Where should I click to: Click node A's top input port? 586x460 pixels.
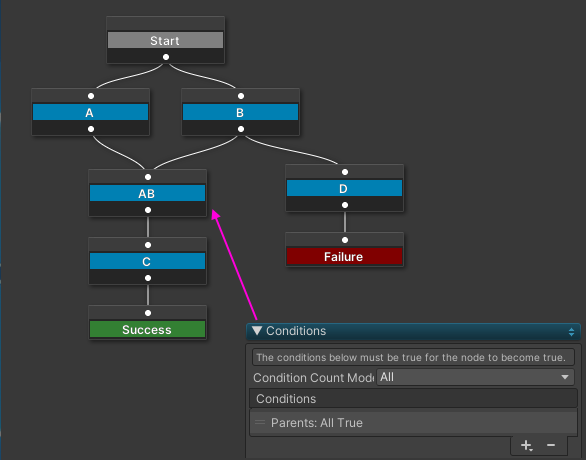[91, 96]
